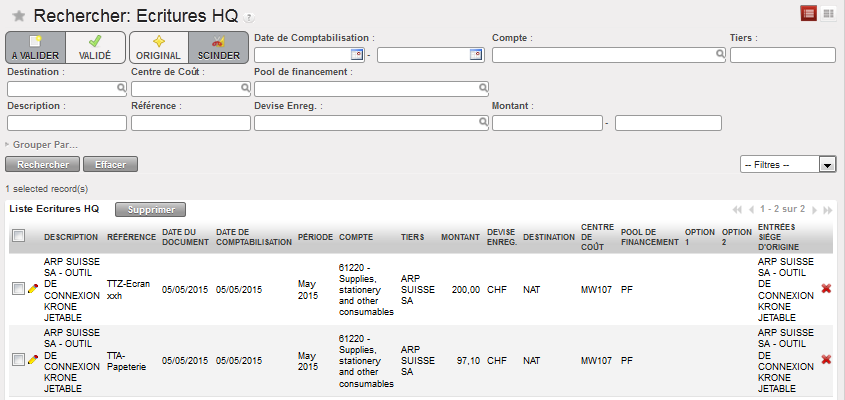
Task: Check the select-all checkbox in table header
Action: coord(18,236)
